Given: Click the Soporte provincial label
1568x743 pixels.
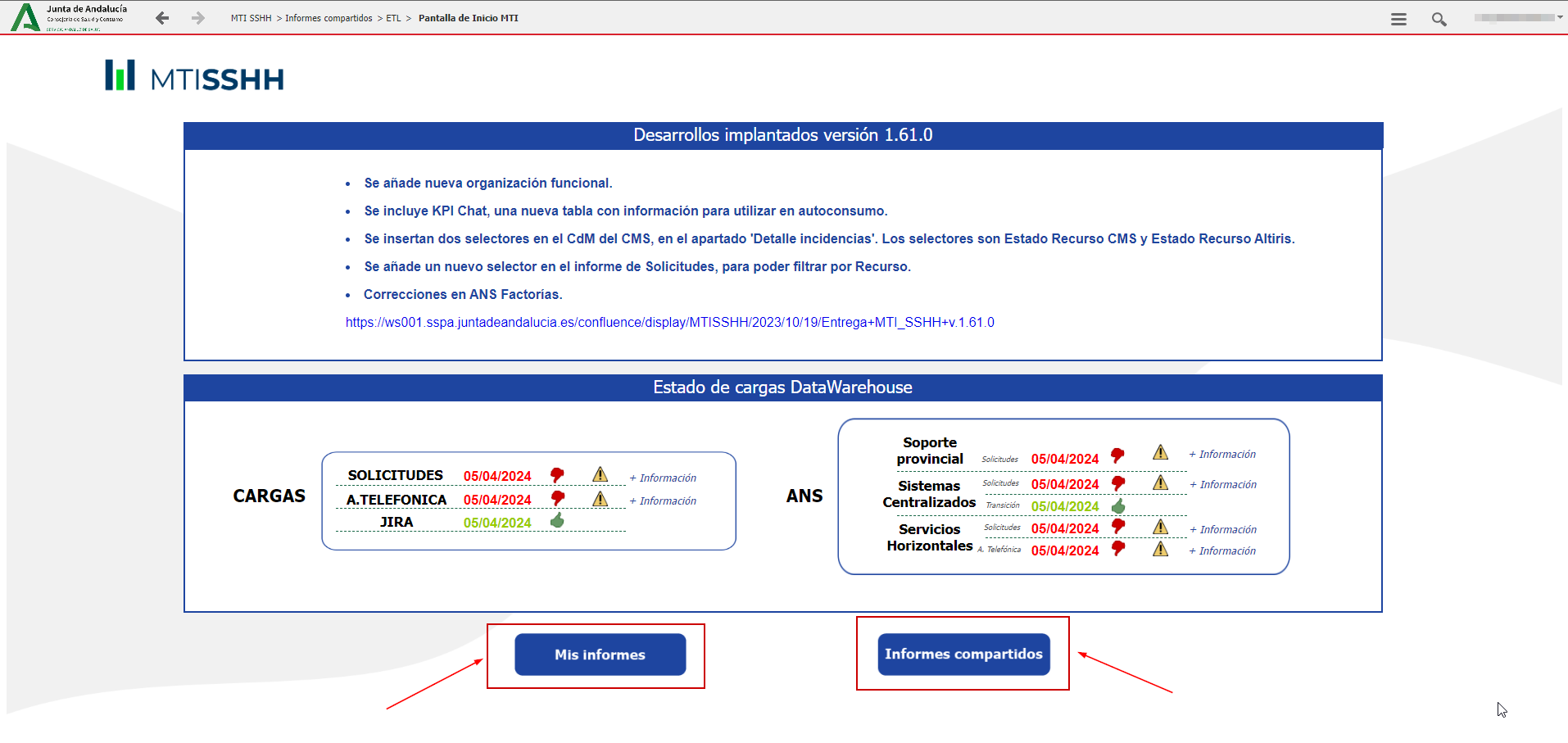Looking at the screenshot, I should 930,451.
